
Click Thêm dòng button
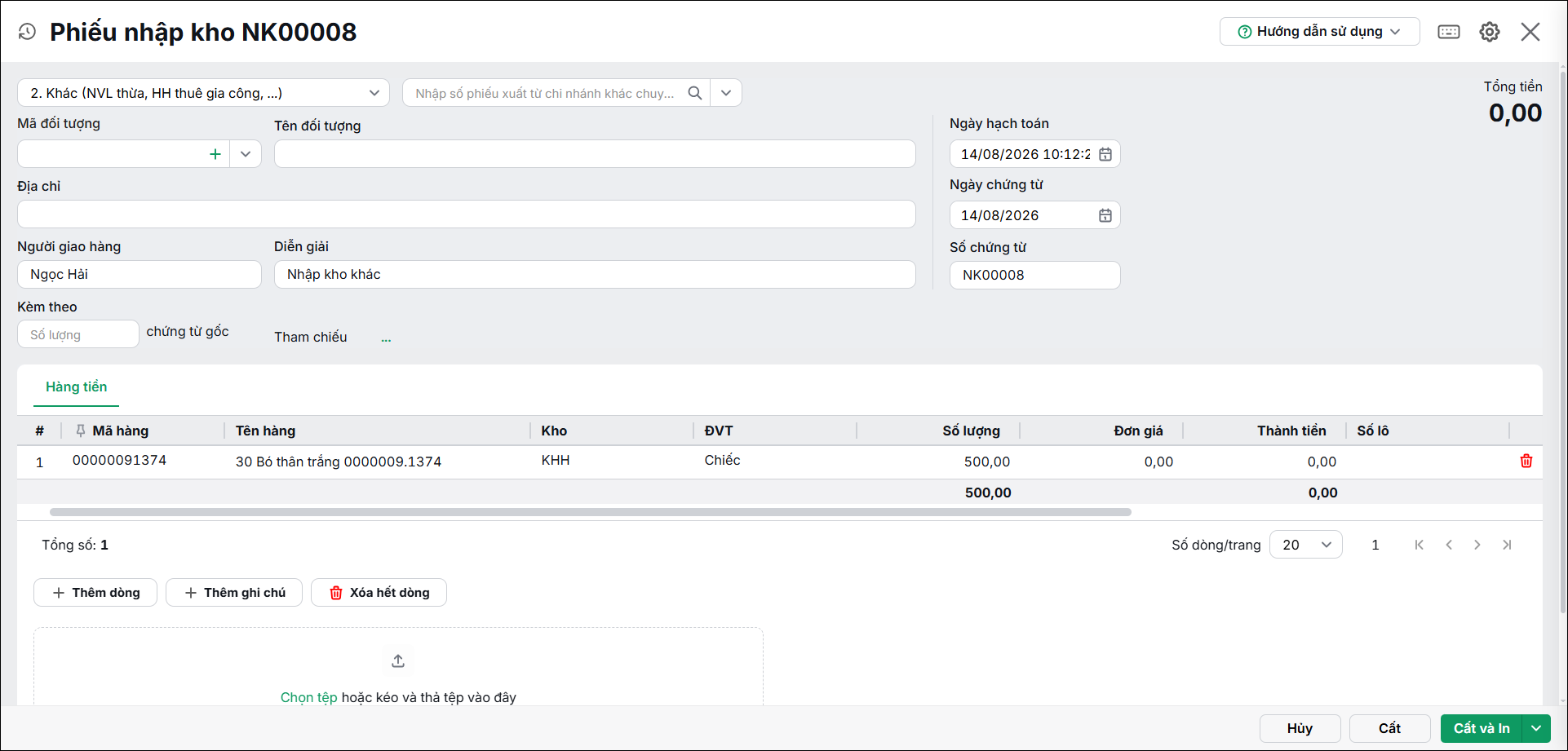point(95,593)
